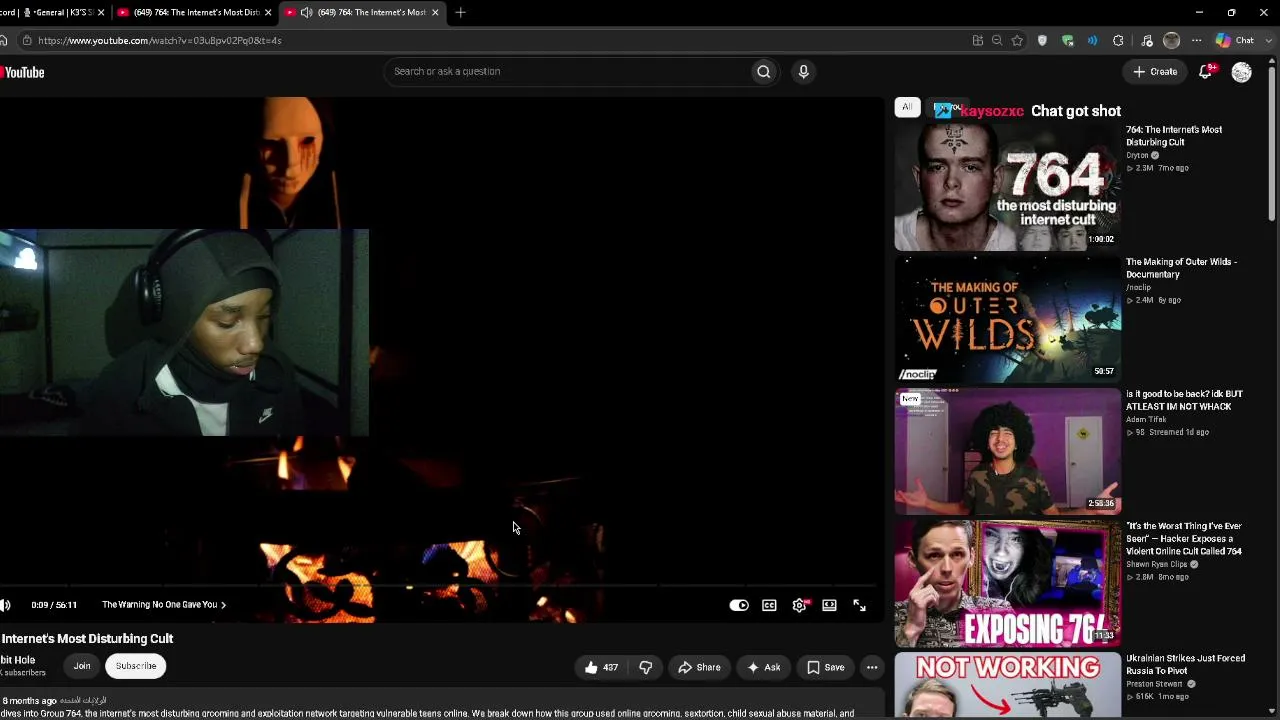Viewport: 1280px width, 720px height.
Task: Toggle closed captions on the player
Action: (769, 605)
